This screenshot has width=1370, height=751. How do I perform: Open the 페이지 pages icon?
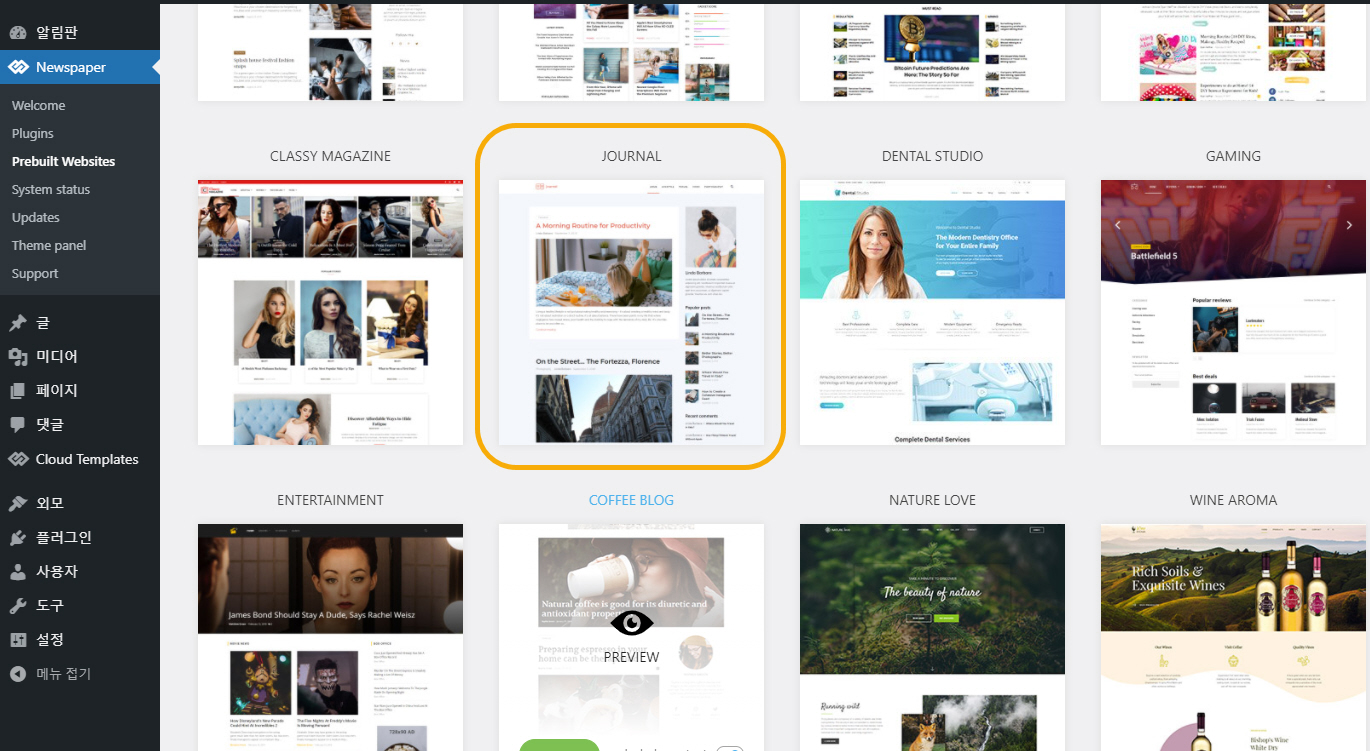[x=18, y=391]
